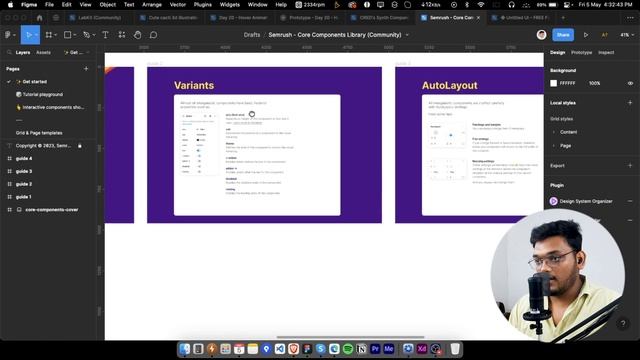Expand the page selector dropdown in Layers

coord(77,53)
